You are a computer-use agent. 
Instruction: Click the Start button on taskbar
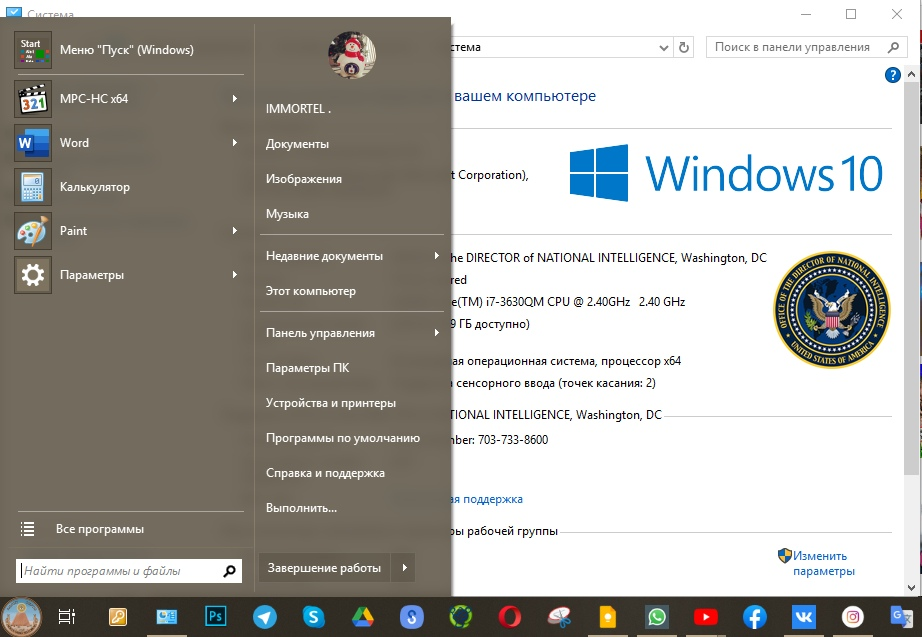(22, 617)
